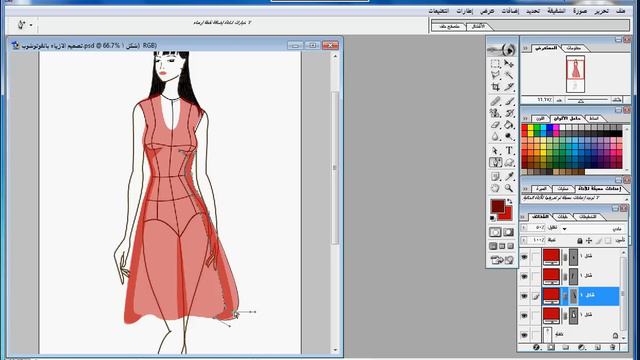Select the active Pen tool in toolbox

point(495,162)
